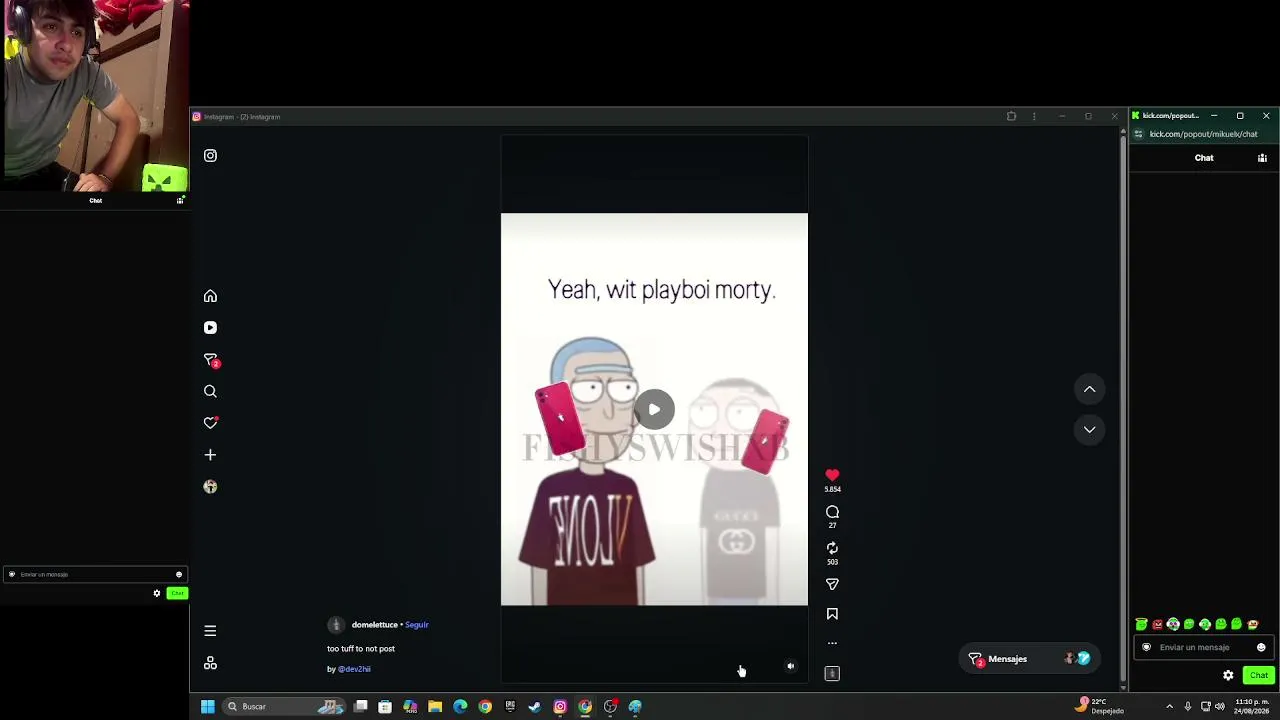
Task: Go to the previous reel
Action: point(1090,389)
